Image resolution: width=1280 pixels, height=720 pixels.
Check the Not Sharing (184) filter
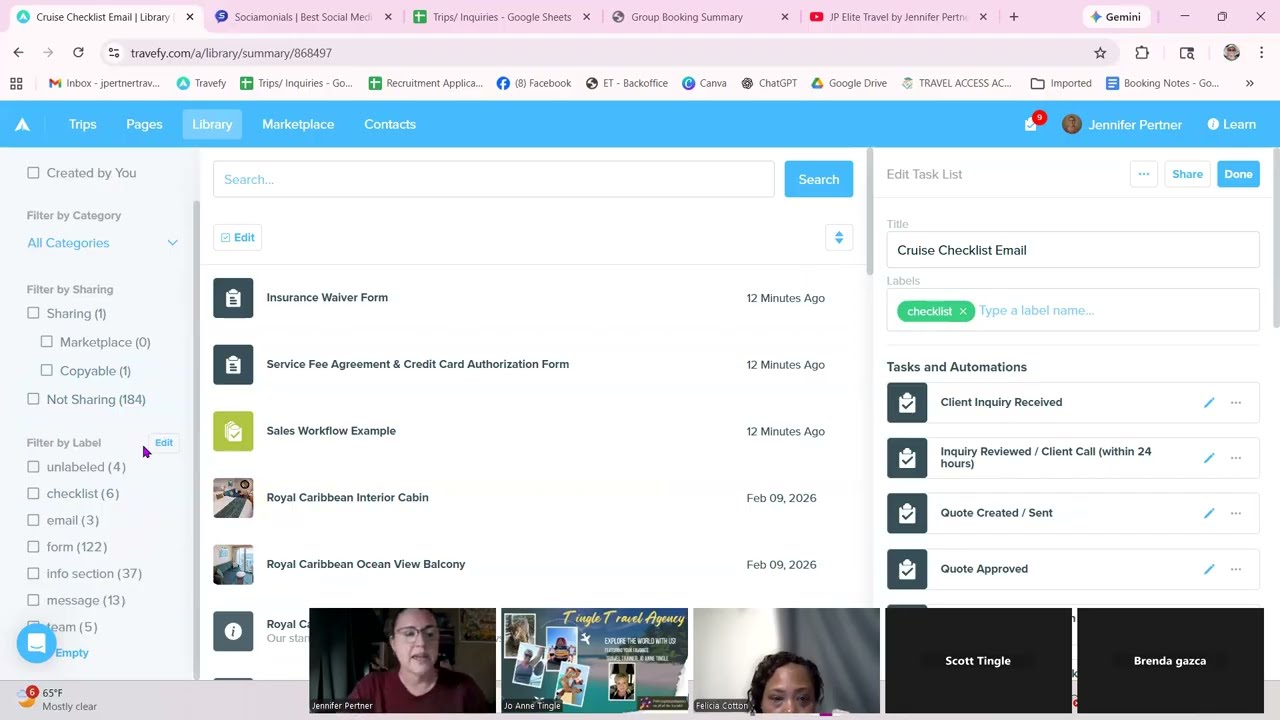33,399
